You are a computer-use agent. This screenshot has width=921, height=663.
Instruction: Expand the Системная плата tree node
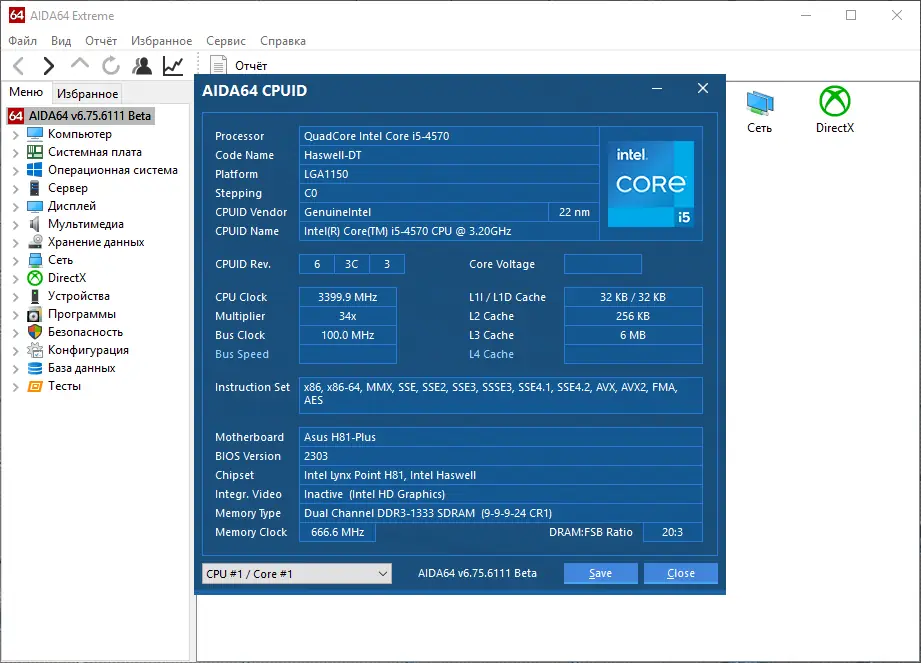[x=16, y=153]
